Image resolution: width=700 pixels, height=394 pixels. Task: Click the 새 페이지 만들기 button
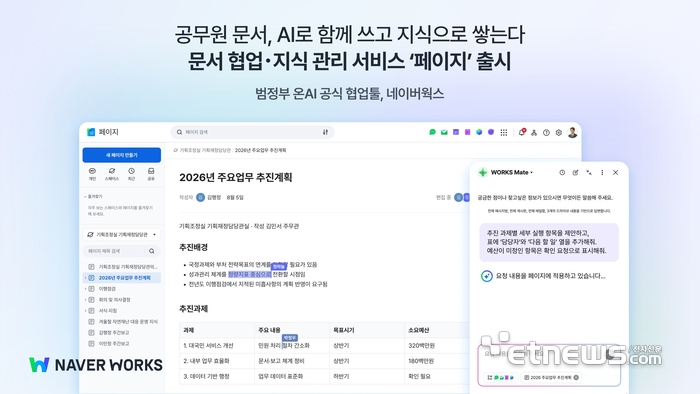click(x=121, y=155)
